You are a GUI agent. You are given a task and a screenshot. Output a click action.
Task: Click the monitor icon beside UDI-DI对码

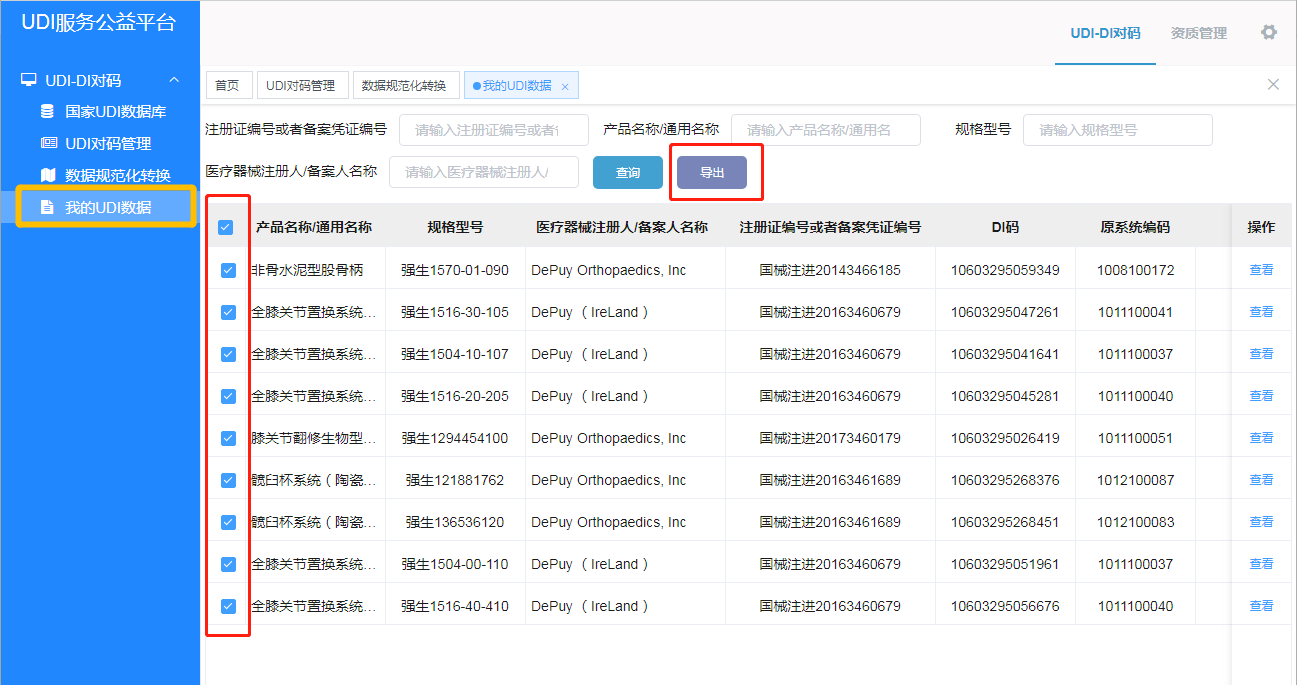tap(29, 80)
